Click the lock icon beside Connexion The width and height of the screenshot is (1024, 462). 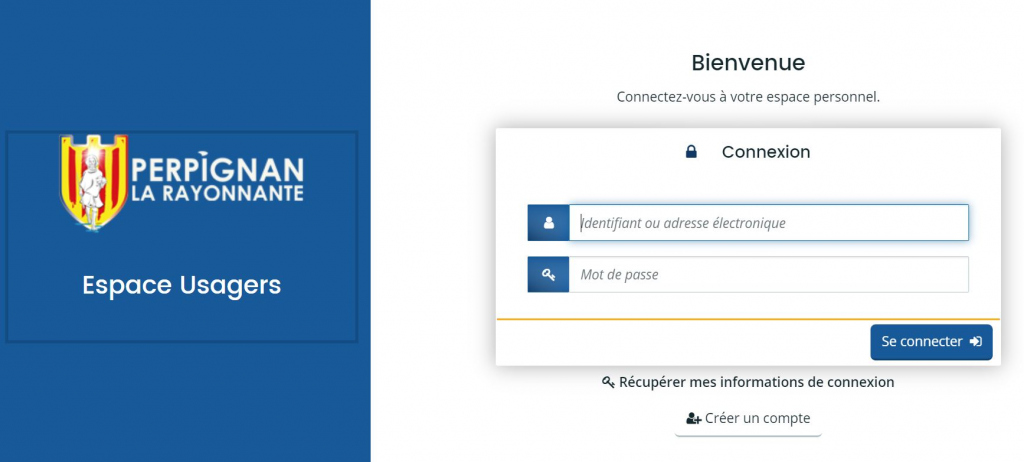[x=690, y=152]
